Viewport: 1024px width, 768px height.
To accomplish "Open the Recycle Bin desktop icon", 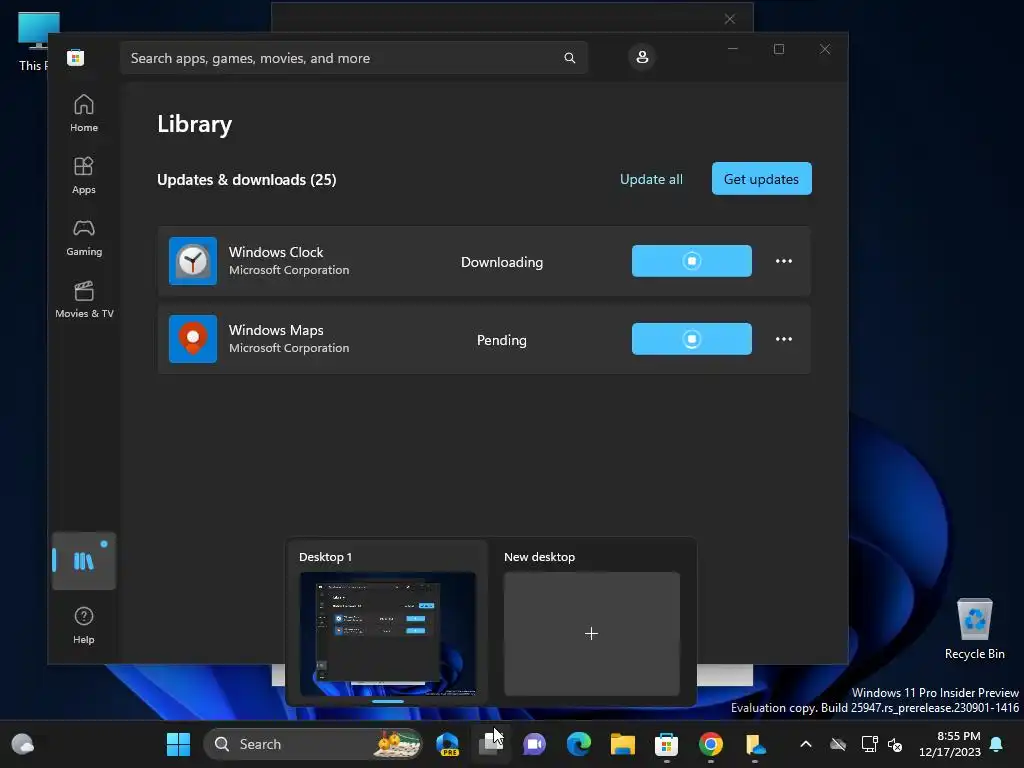I will click(974, 630).
